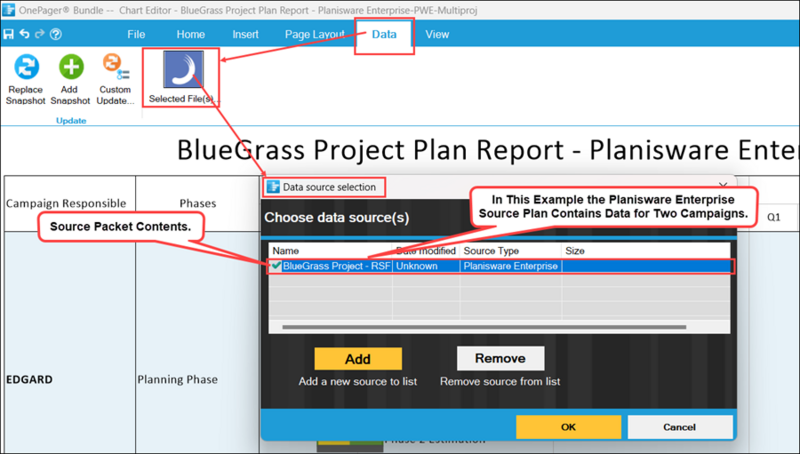The height and width of the screenshot is (454, 800).
Task: Click Cancel in the data source dialog
Action: point(680,427)
